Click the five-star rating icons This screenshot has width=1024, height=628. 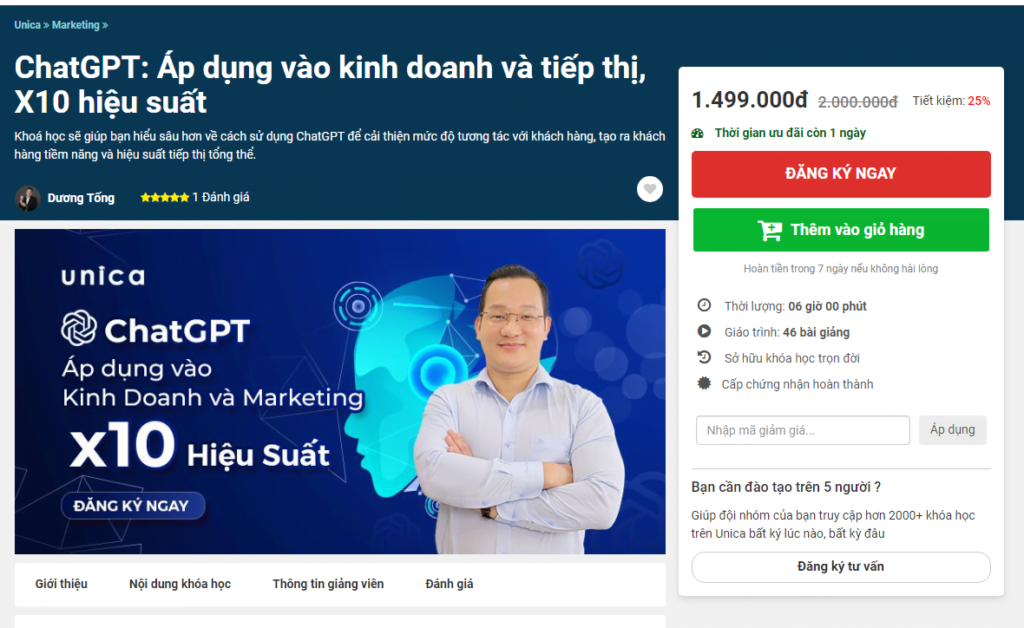pos(165,197)
